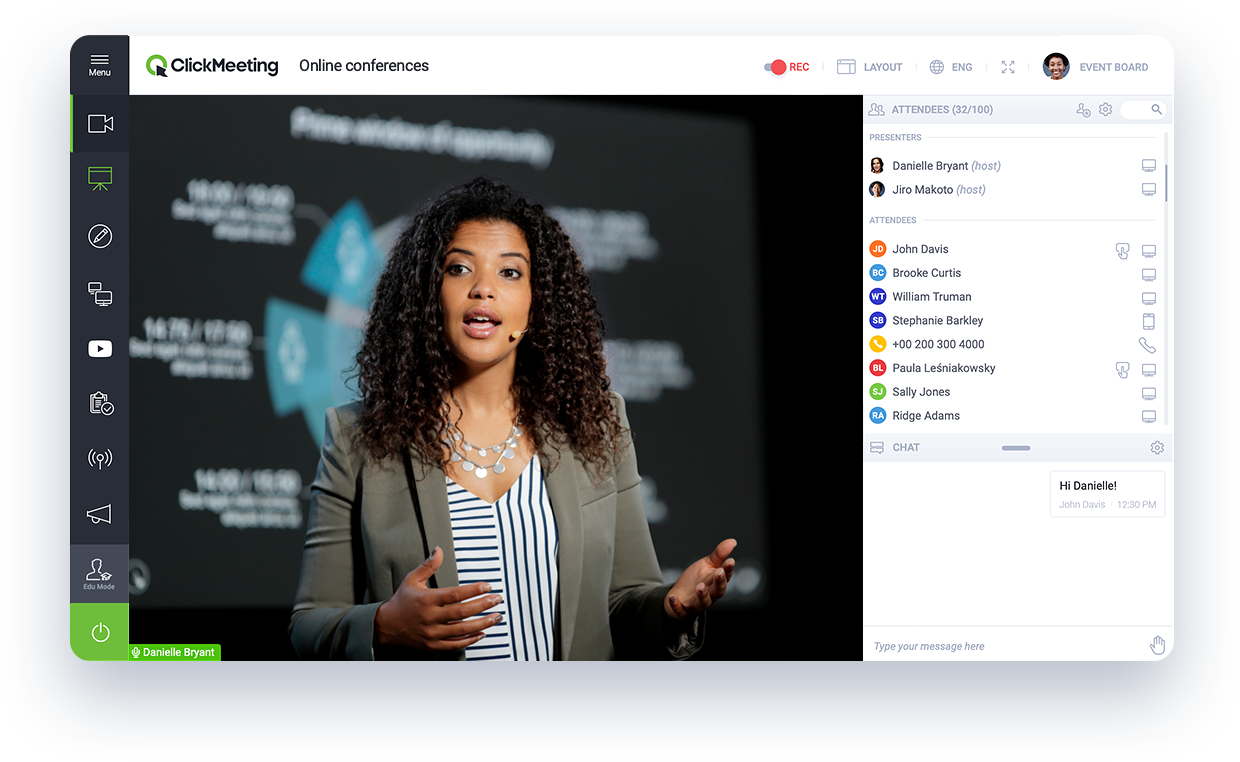Select the drawing pencil tool
The width and height of the screenshot is (1240, 762).
pos(99,236)
